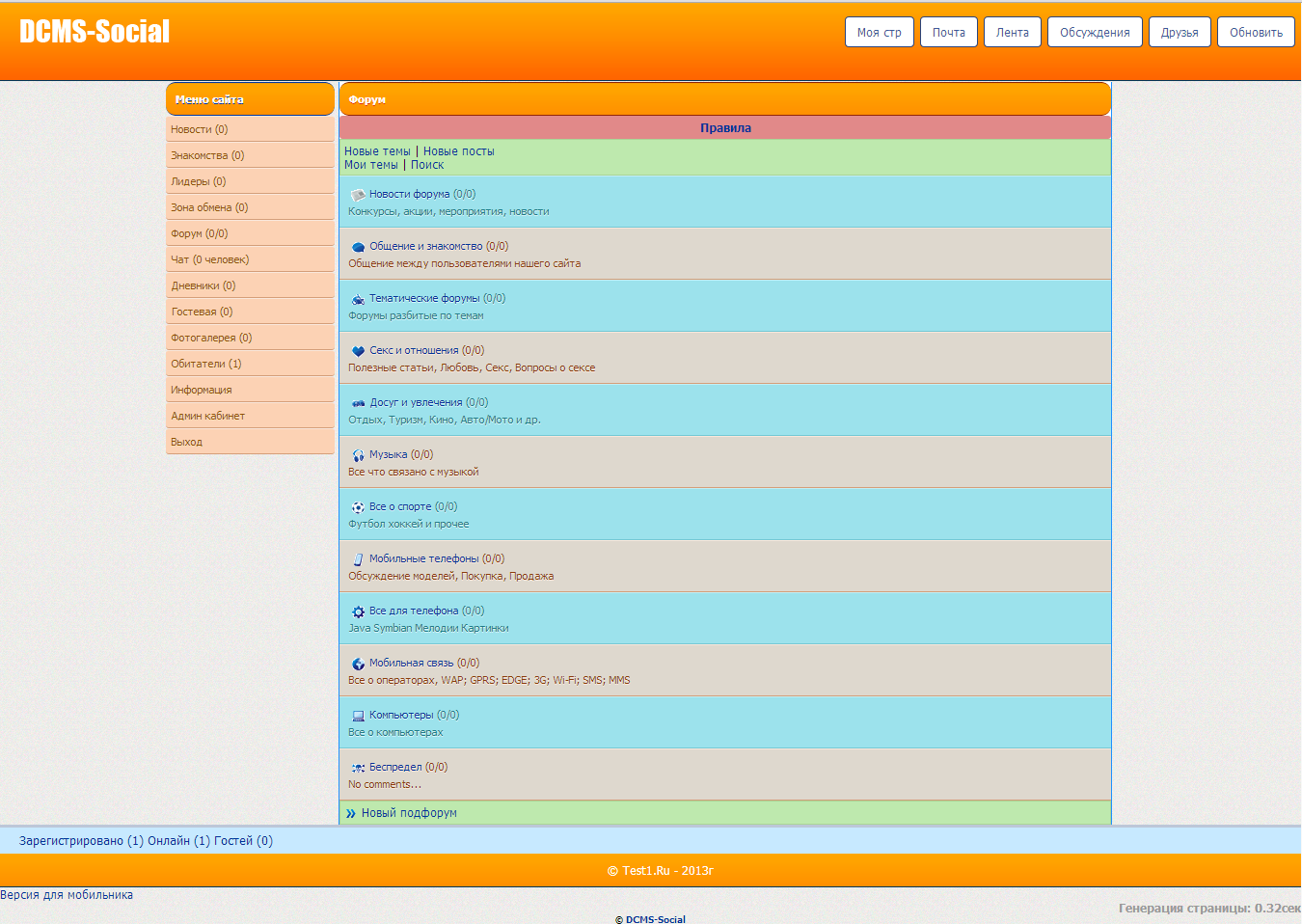
Task: Open Моя стр in the top bar
Action: [880, 32]
